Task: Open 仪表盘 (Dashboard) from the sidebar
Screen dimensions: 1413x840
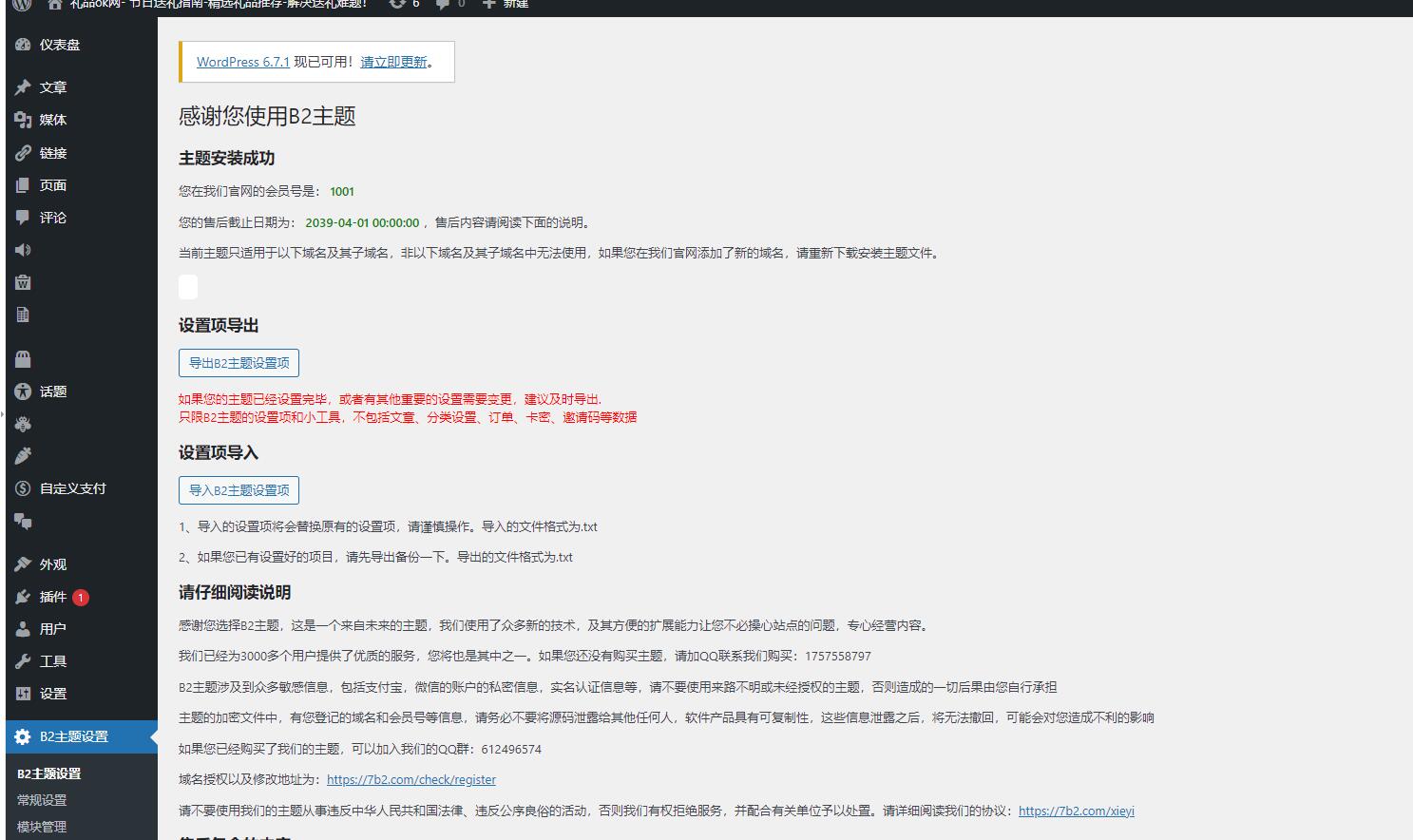Action: (x=57, y=44)
